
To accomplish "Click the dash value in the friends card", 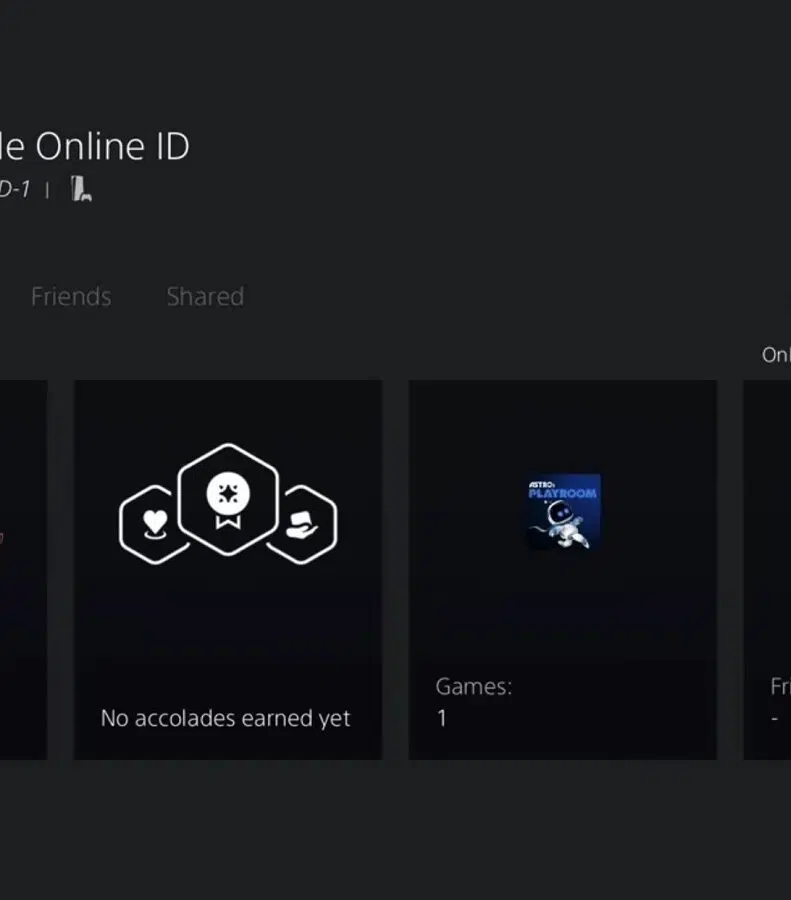I will point(775,719).
